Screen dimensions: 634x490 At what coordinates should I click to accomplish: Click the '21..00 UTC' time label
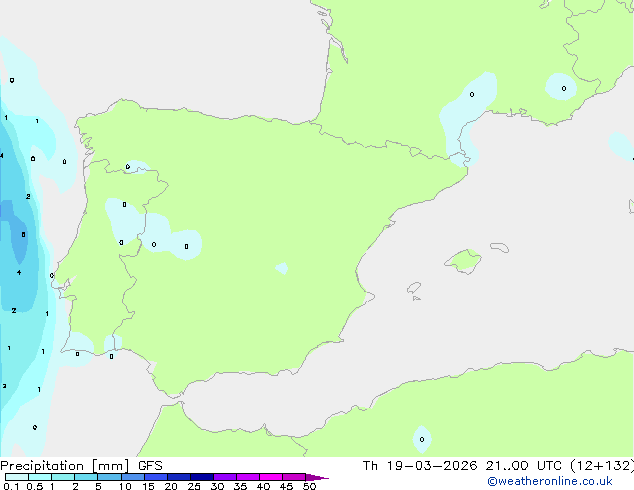point(524,466)
